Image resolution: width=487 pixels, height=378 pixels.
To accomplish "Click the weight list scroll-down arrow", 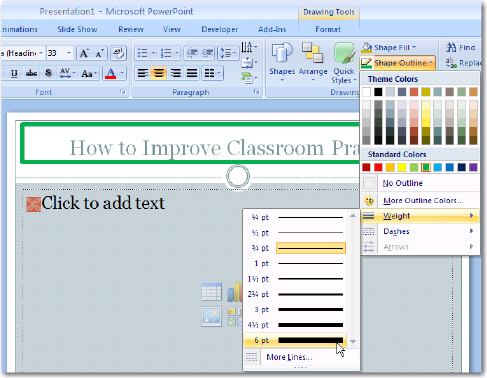I will click(353, 341).
